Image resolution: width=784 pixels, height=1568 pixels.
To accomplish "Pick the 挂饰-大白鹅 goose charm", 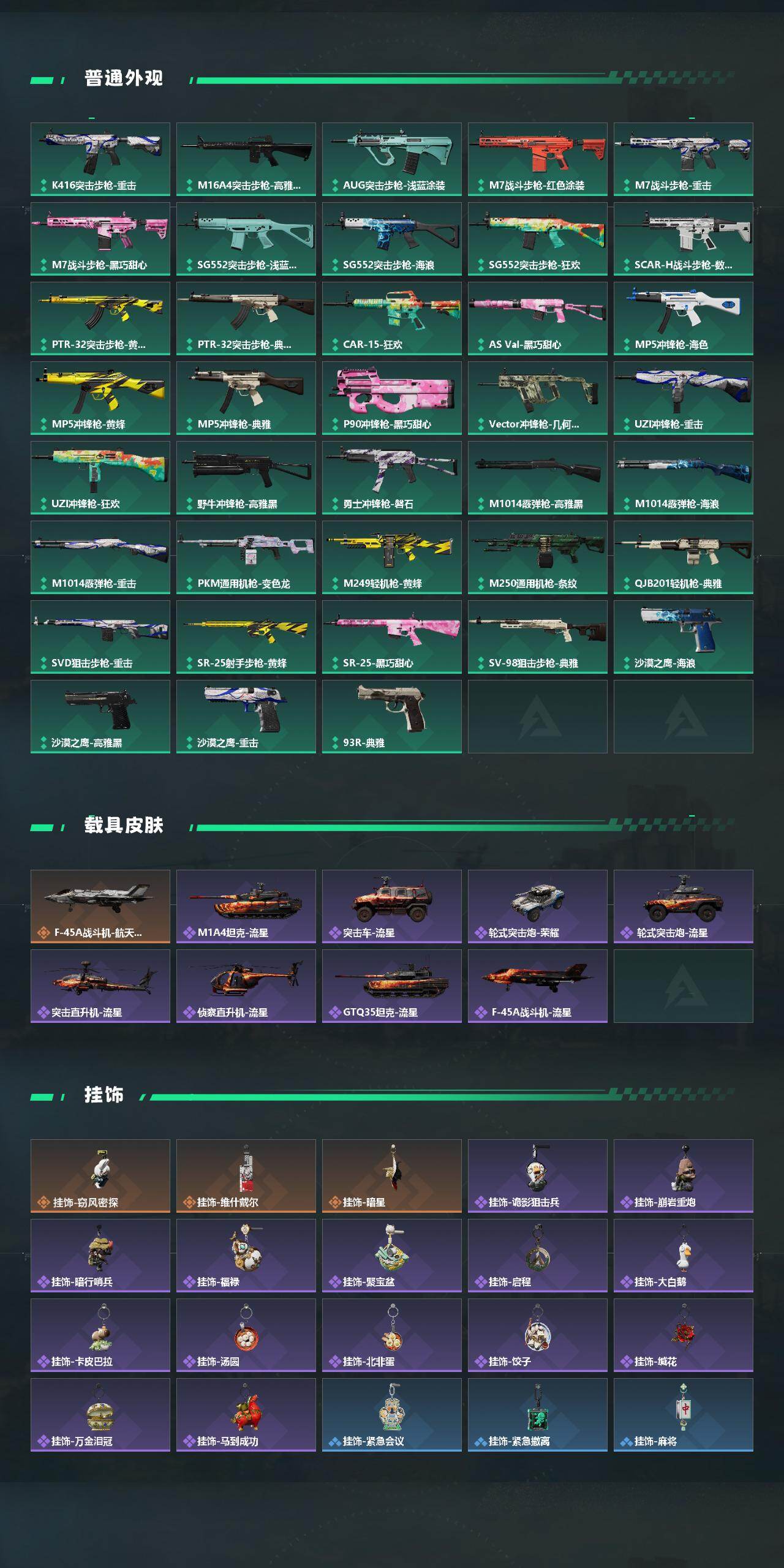I will click(x=684, y=1256).
